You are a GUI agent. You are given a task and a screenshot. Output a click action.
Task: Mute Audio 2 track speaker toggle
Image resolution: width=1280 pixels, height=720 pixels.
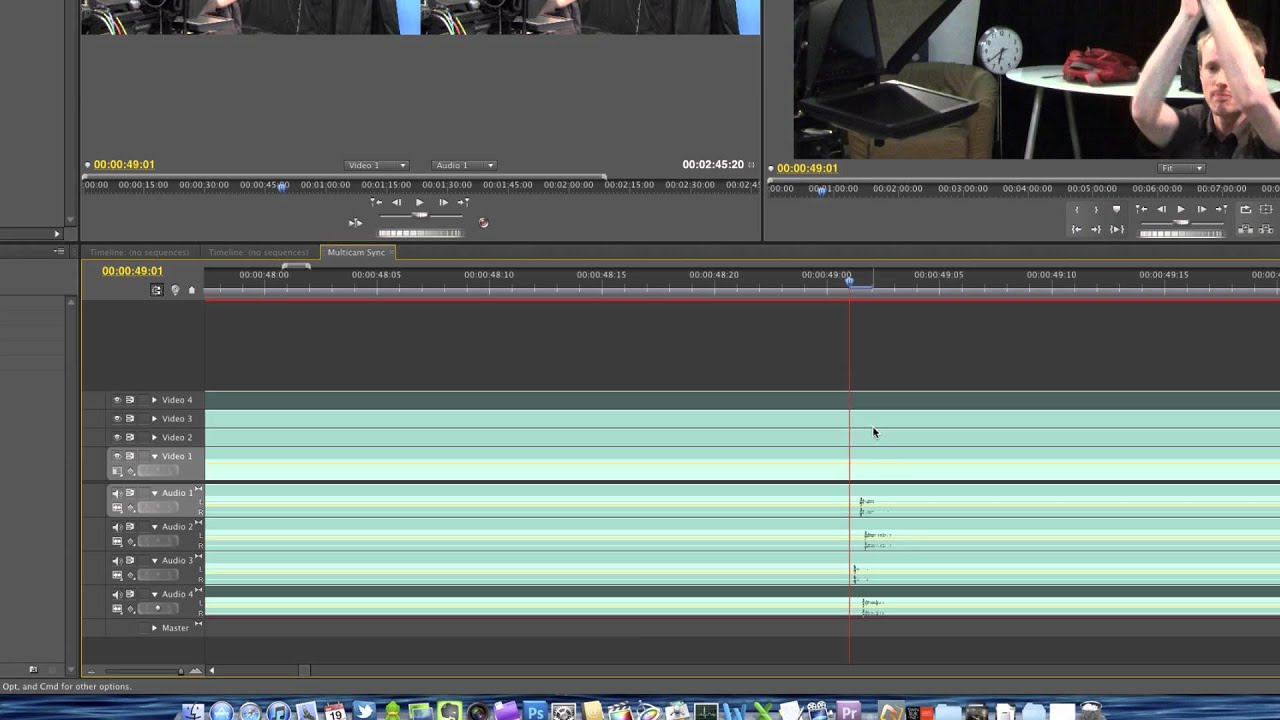[117, 527]
